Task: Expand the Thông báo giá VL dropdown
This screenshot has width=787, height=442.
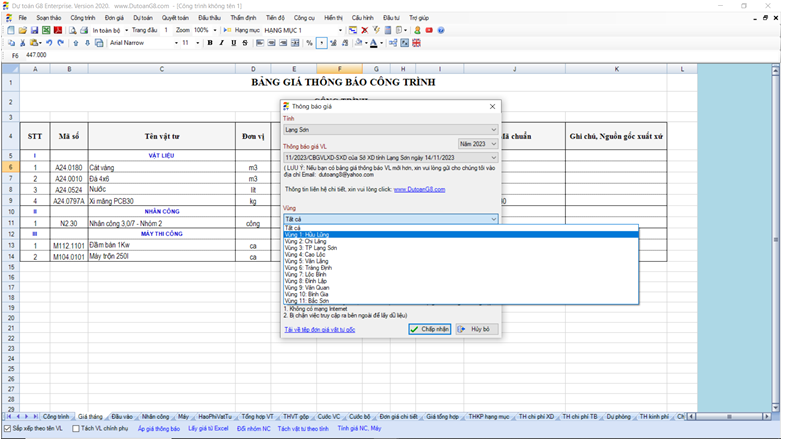Action: click(390, 158)
